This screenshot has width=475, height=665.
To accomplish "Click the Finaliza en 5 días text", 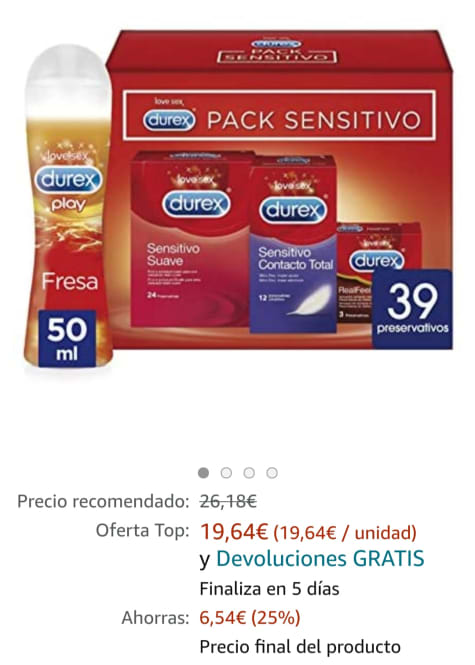I will pos(269,589).
